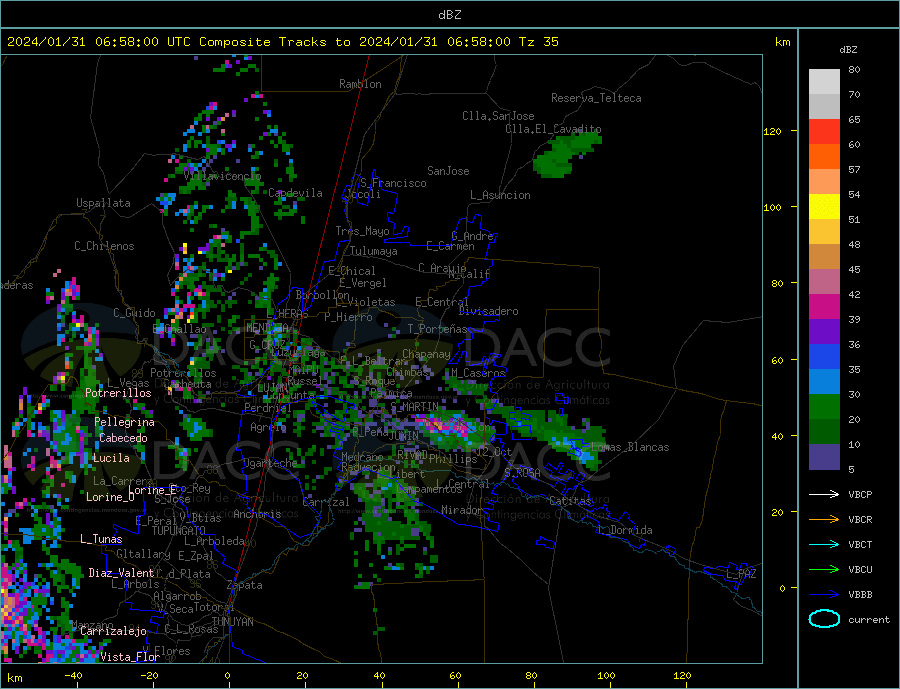The image size is (900, 689).
Task: Click the Mirador map label
Action: (x=462, y=510)
